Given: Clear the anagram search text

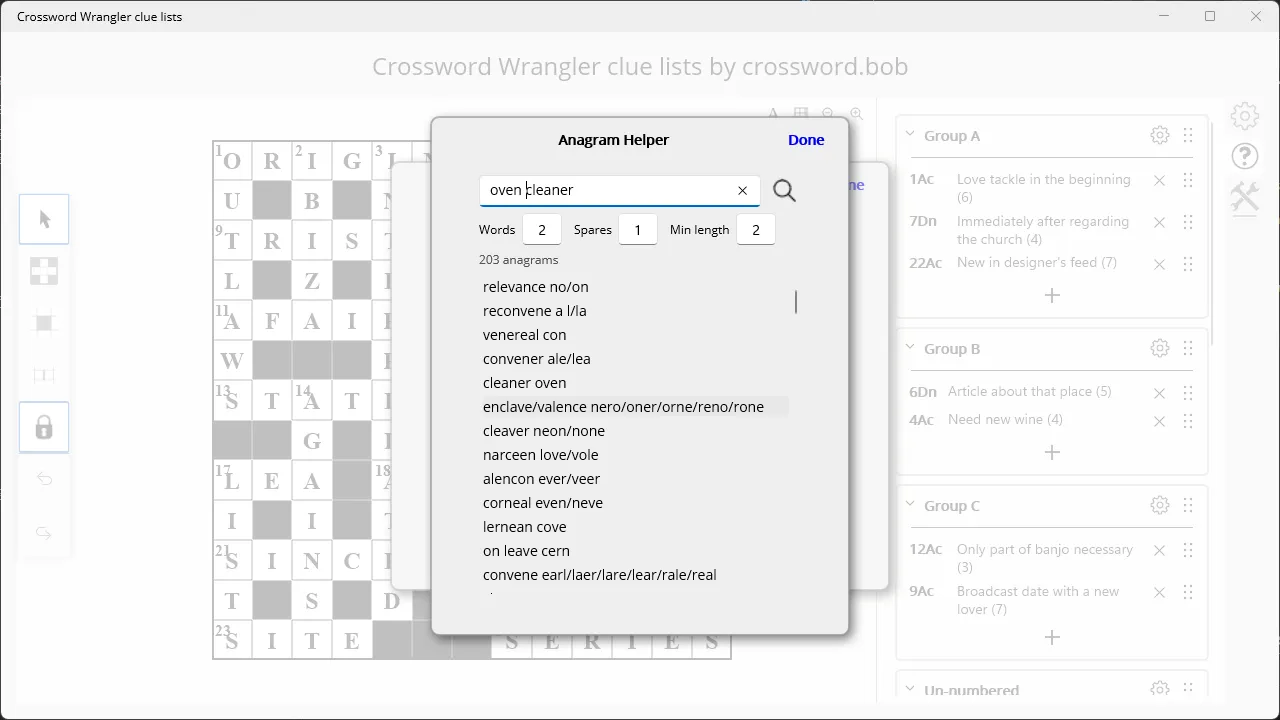Looking at the screenshot, I should point(742,190).
